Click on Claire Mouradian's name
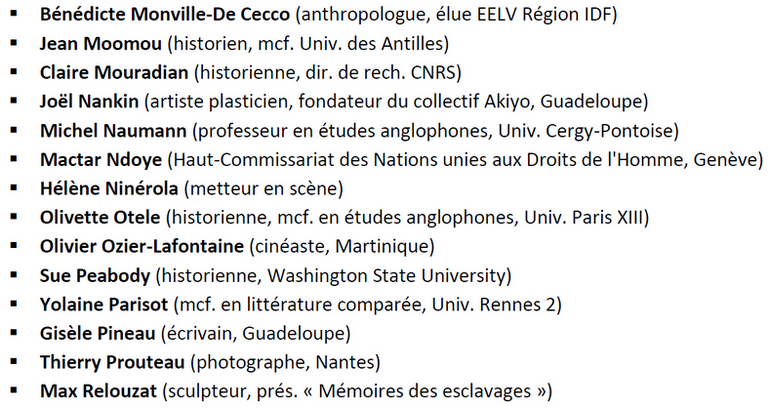The height and width of the screenshot is (410, 770). [x=114, y=73]
